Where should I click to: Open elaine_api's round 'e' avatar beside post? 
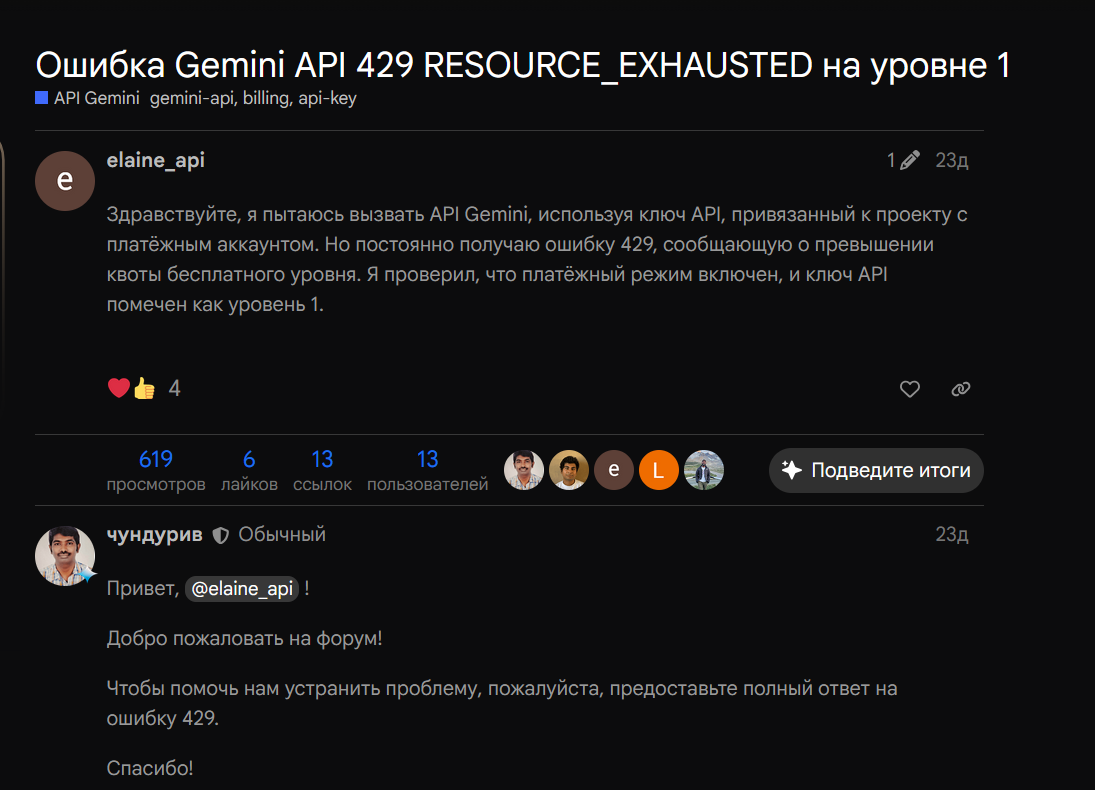pos(65,181)
